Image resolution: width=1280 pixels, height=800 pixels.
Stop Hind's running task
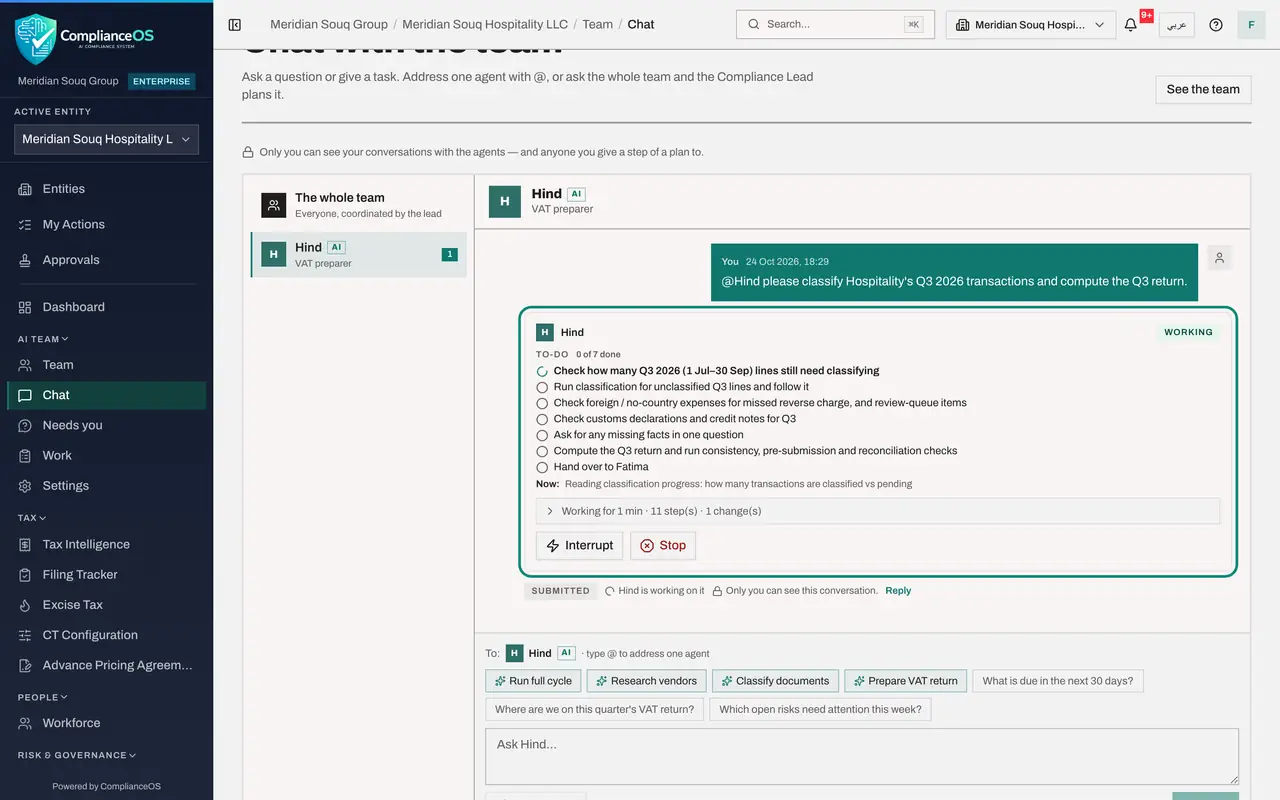point(663,545)
